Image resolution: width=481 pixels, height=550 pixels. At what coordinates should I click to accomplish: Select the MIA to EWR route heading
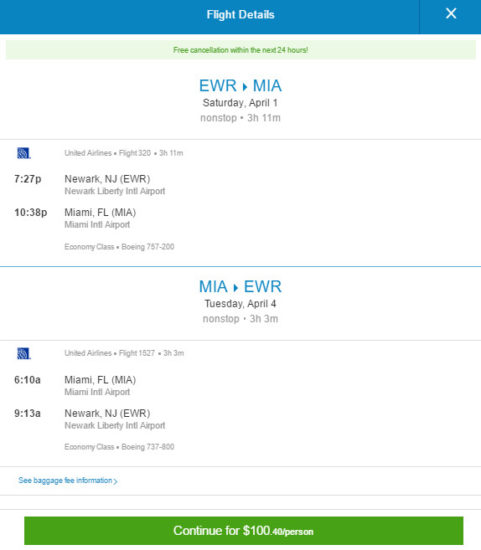pos(240,287)
